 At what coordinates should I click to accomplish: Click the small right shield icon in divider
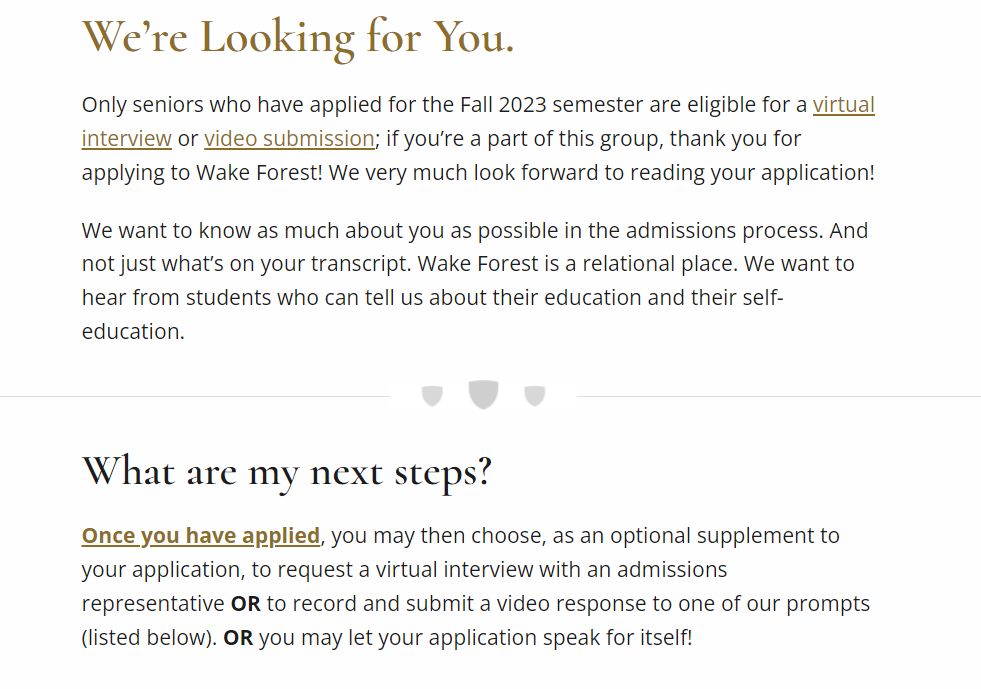click(535, 396)
